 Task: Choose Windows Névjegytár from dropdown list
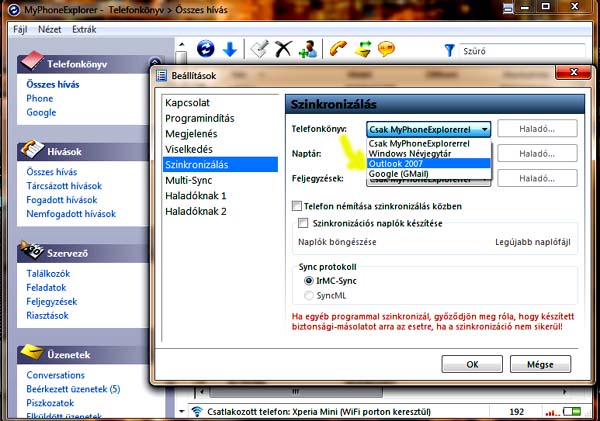pos(429,153)
